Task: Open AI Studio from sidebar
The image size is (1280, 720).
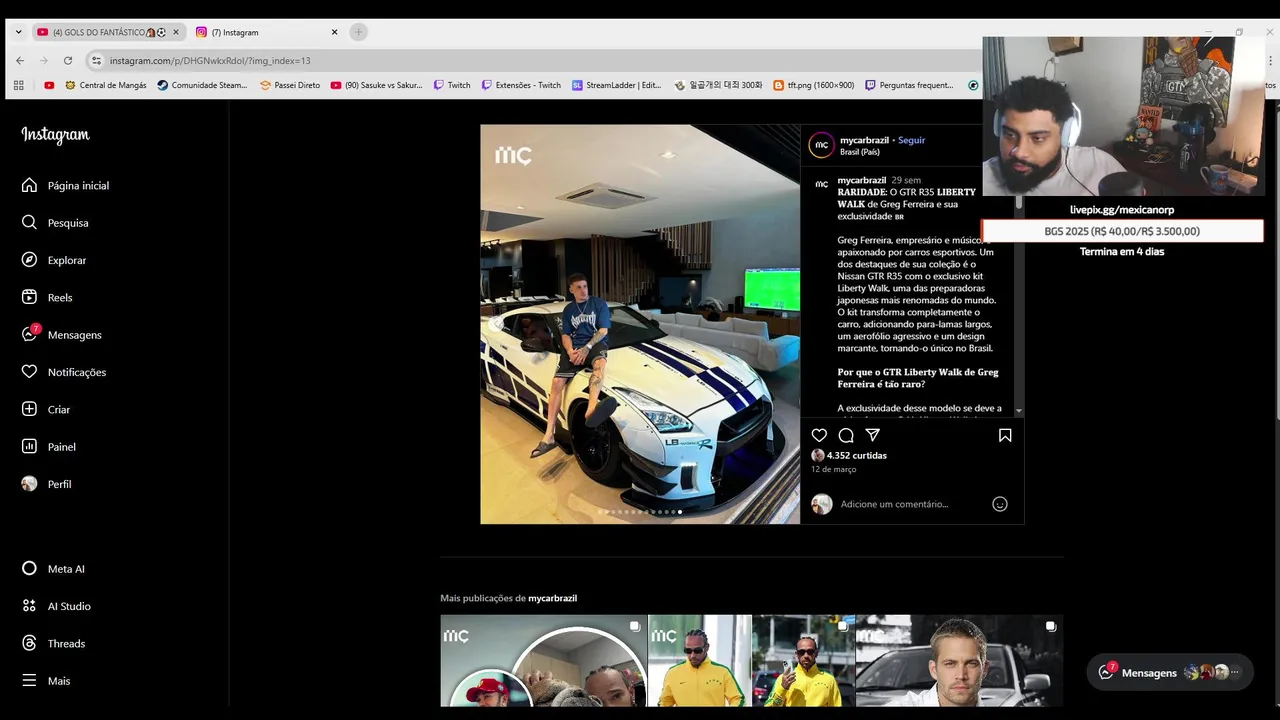Action: 56,606
